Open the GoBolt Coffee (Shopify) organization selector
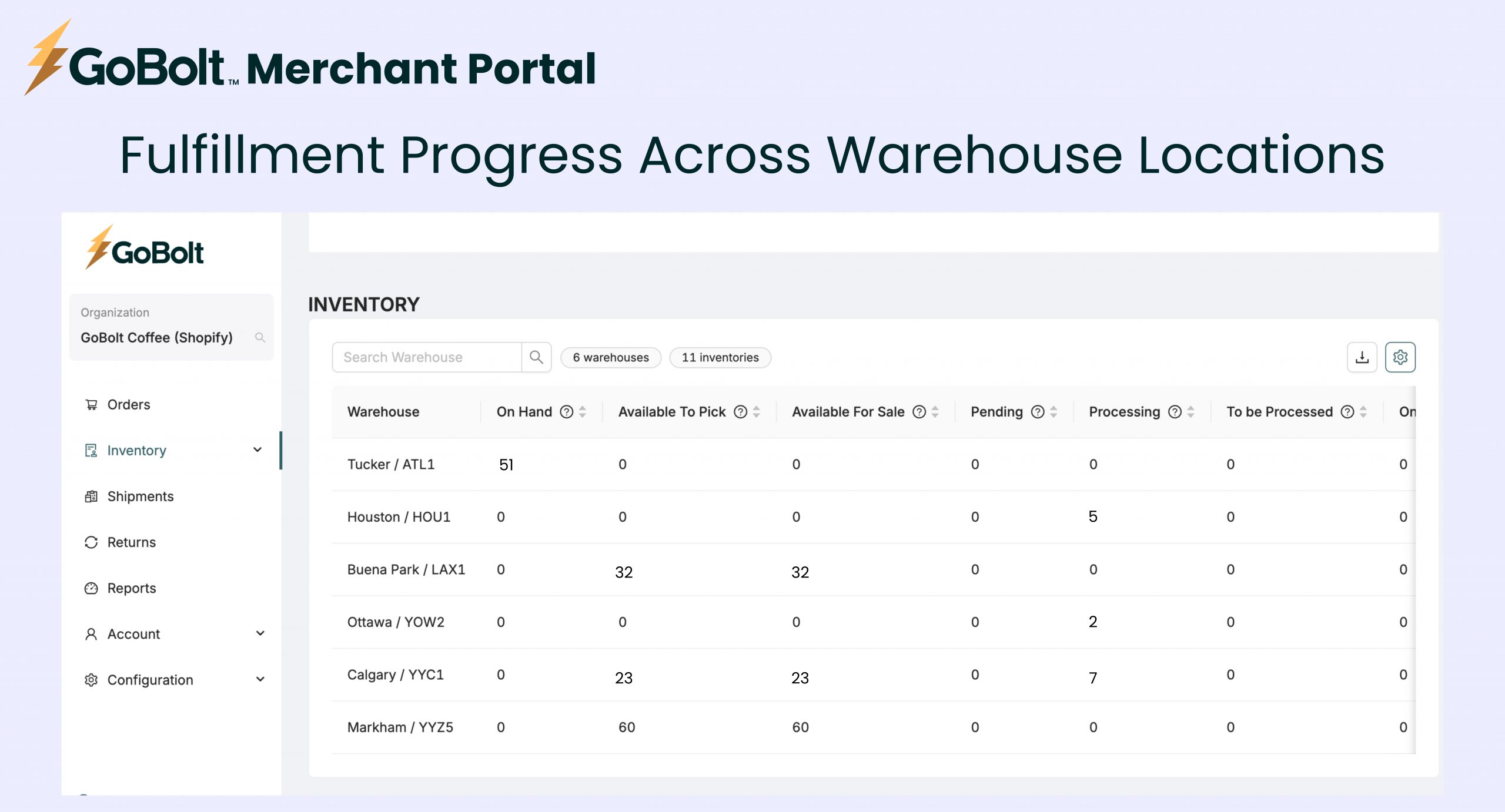The height and width of the screenshot is (812, 1505). tap(171, 327)
